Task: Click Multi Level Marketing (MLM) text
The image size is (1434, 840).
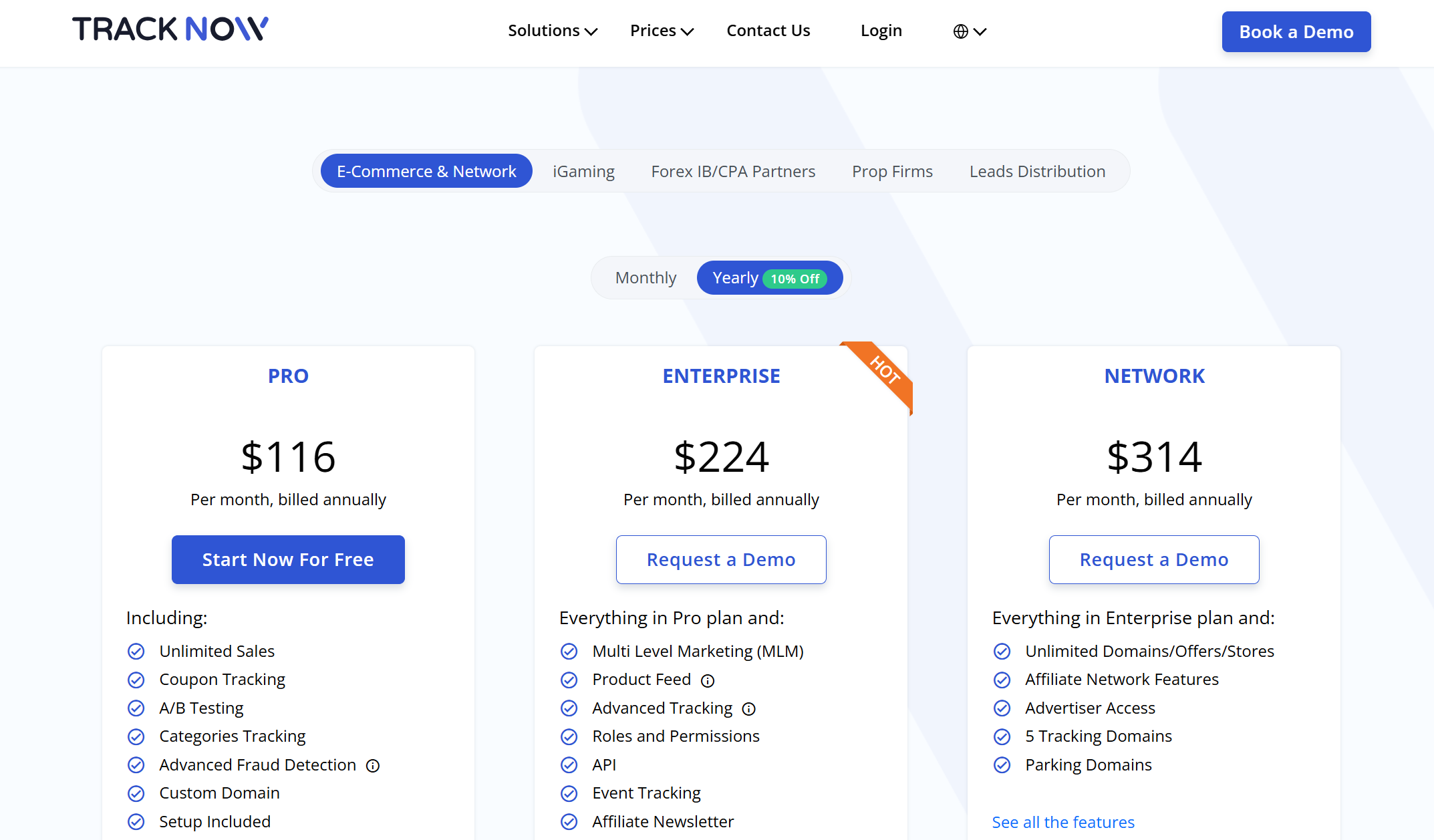Action: click(698, 651)
